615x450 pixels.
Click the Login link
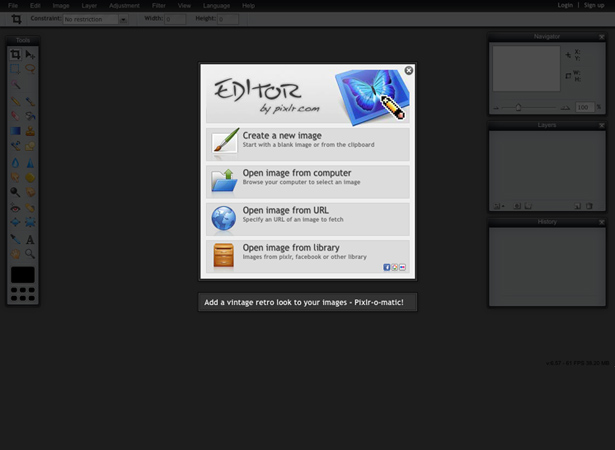point(565,5)
